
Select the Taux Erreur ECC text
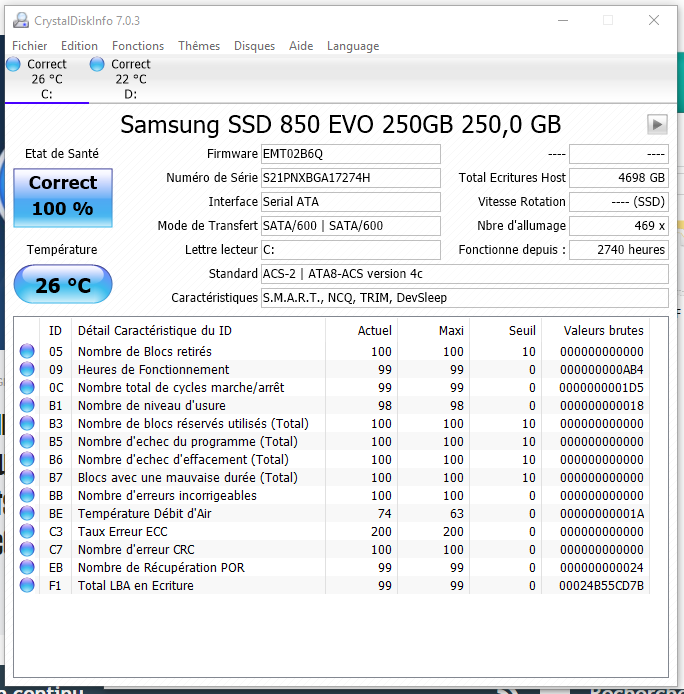click(x=123, y=532)
